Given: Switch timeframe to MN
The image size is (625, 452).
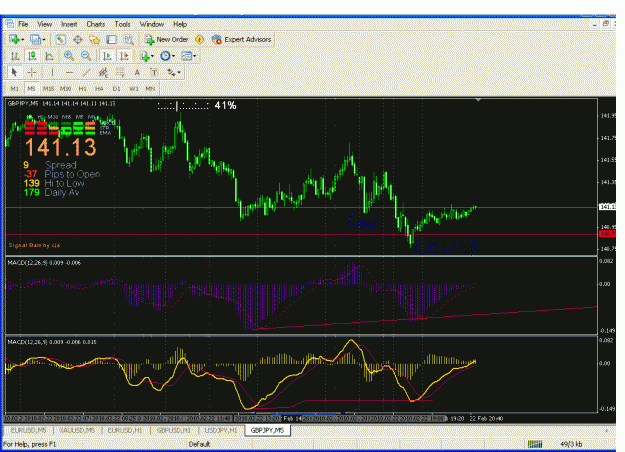Looking at the screenshot, I should click(150, 88).
